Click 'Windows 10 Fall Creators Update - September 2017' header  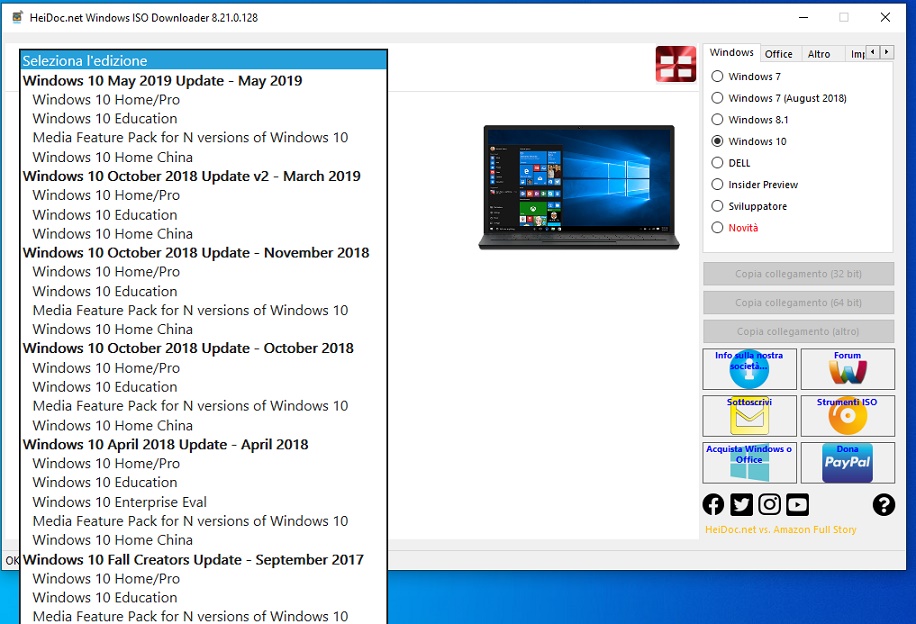coord(203,560)
